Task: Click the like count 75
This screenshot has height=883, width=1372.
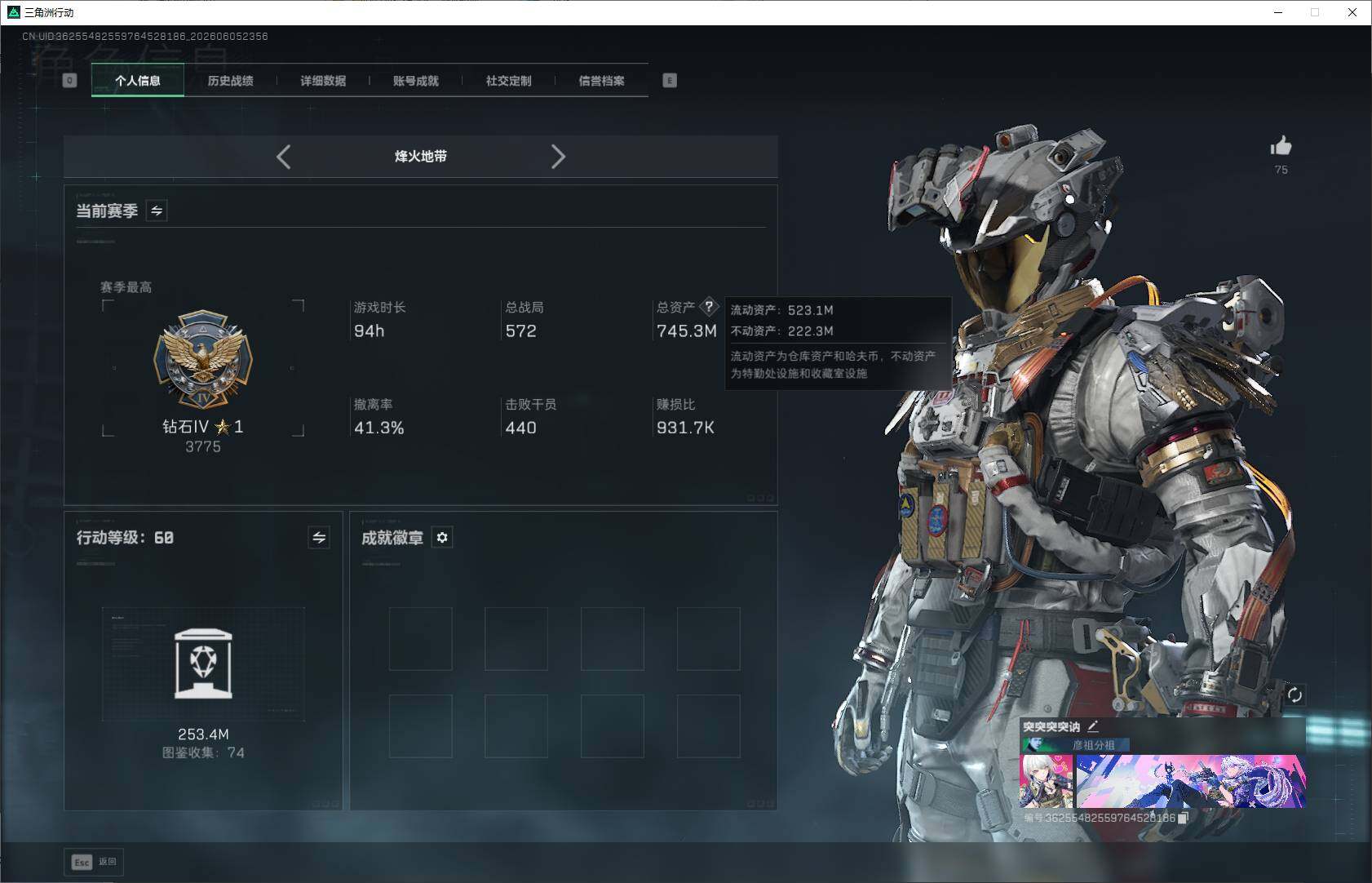Action: 1281,170
